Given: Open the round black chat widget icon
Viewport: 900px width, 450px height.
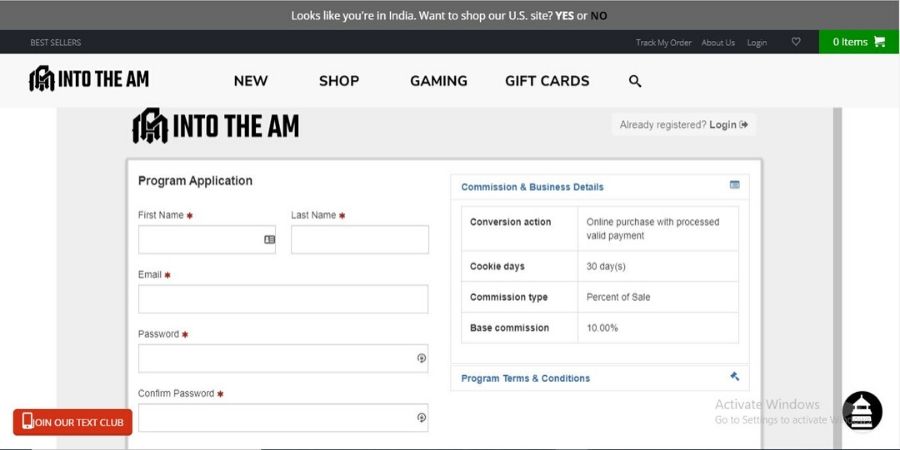Looking at the screenshot, I should click(x=862, y=411).
